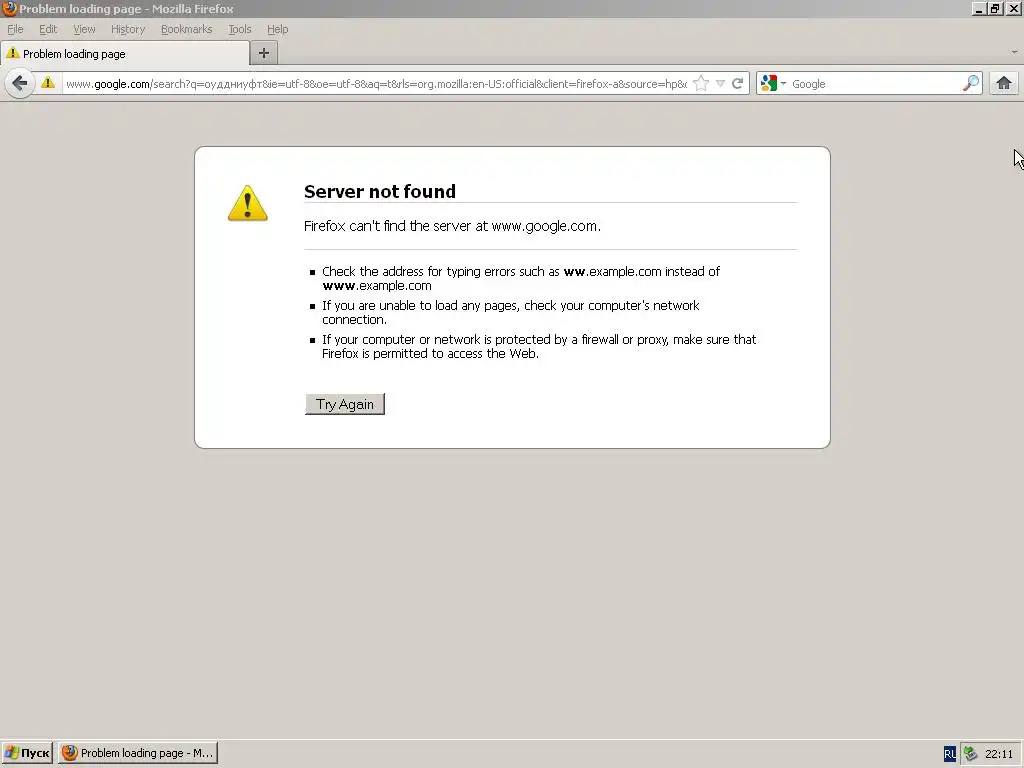Open the Пуск start button

pos(27,753)
